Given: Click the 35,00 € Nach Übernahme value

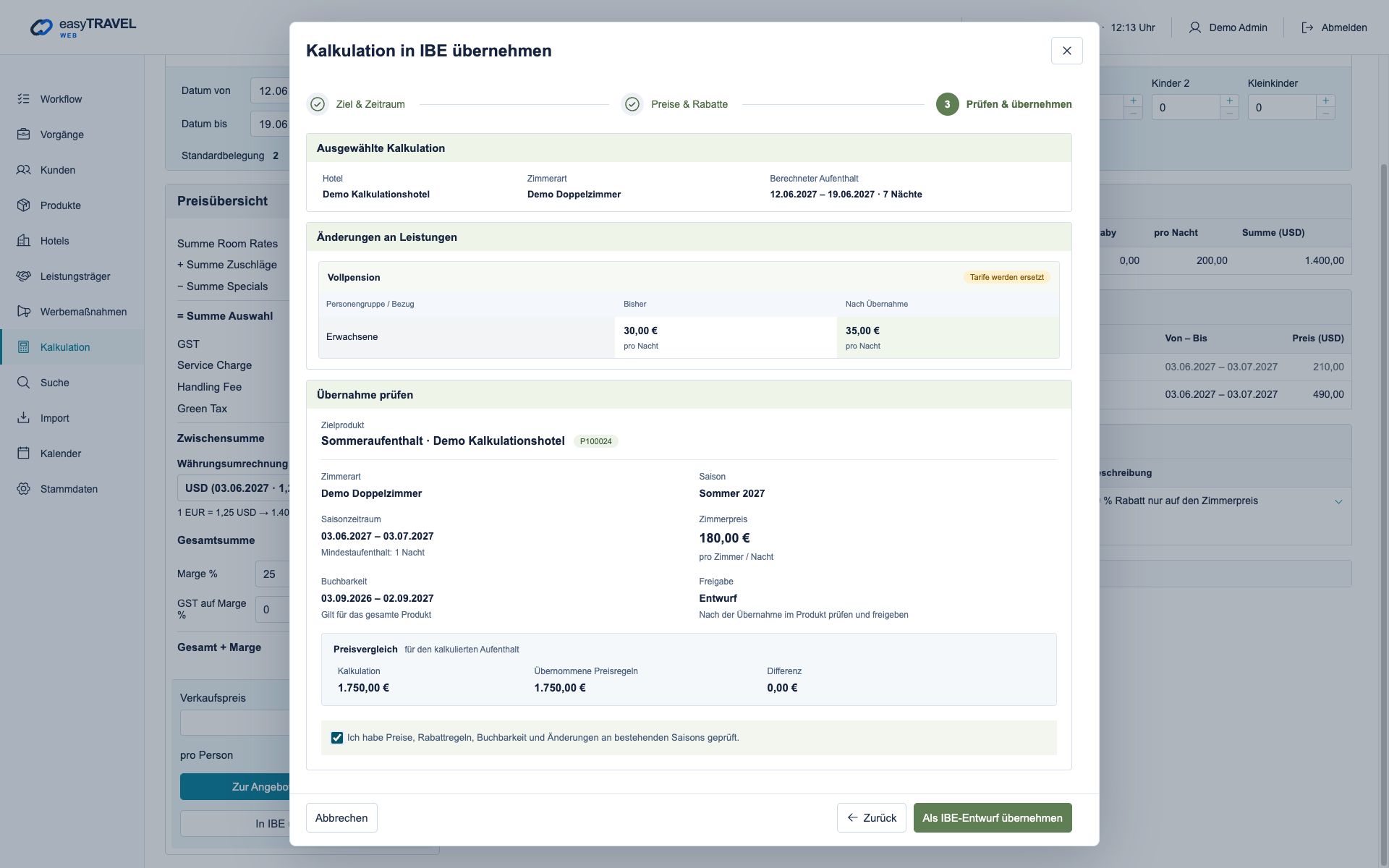Looking at the screenshot, I should [x=862, y=331].
